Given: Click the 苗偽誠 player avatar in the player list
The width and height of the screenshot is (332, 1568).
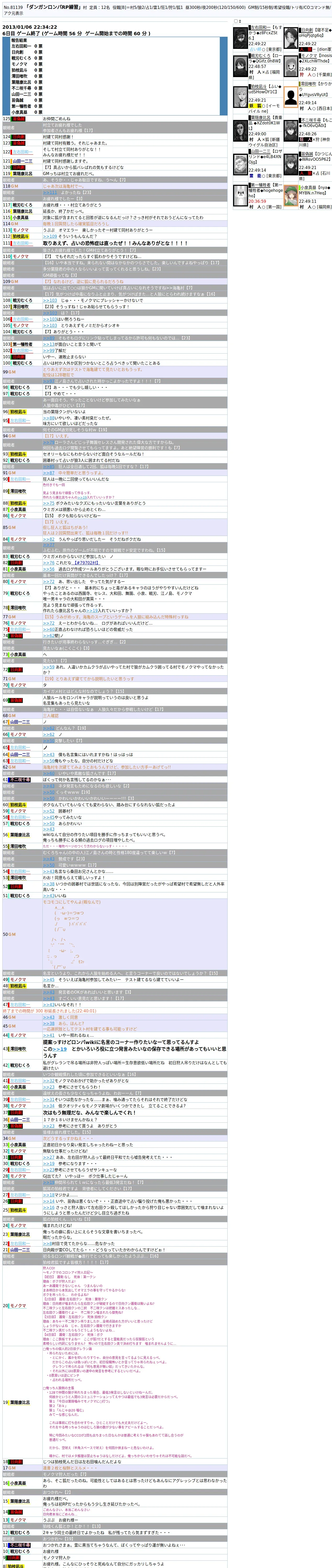Looking at the screenshot, I should click(x=291, y=164).
